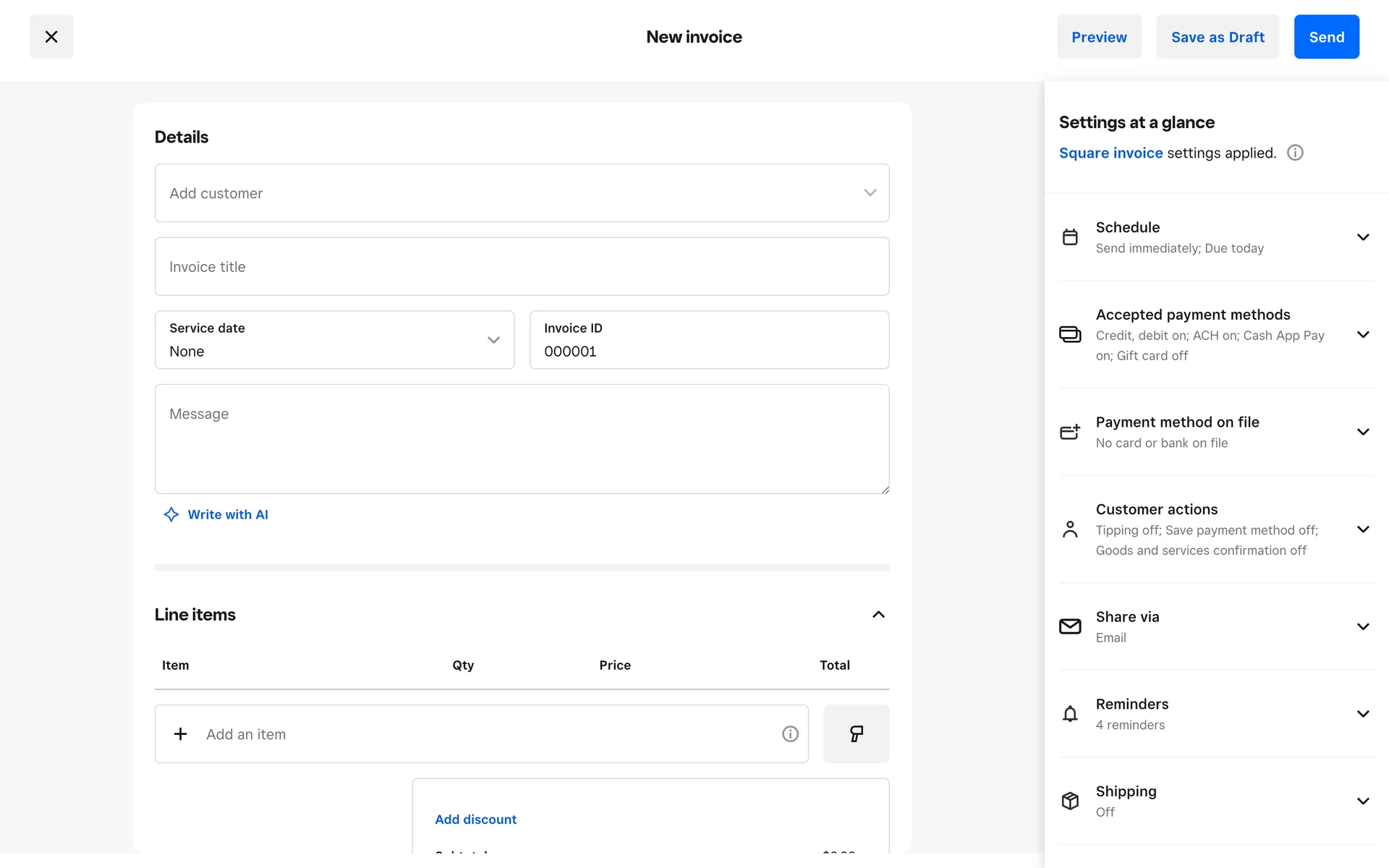Open the Square invoice settings link

(x=1110, y=153)
